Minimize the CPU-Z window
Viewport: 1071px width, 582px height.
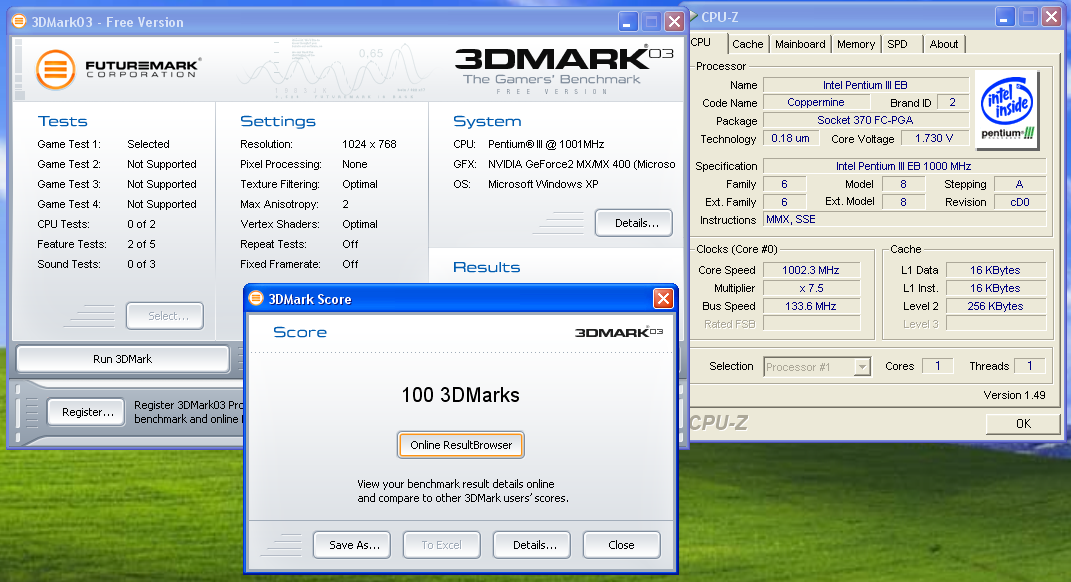1005,16
